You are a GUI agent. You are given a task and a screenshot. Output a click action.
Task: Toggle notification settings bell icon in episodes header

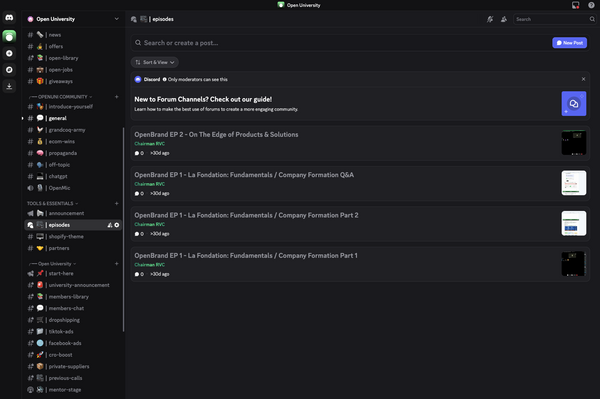[x=490, y=19]
